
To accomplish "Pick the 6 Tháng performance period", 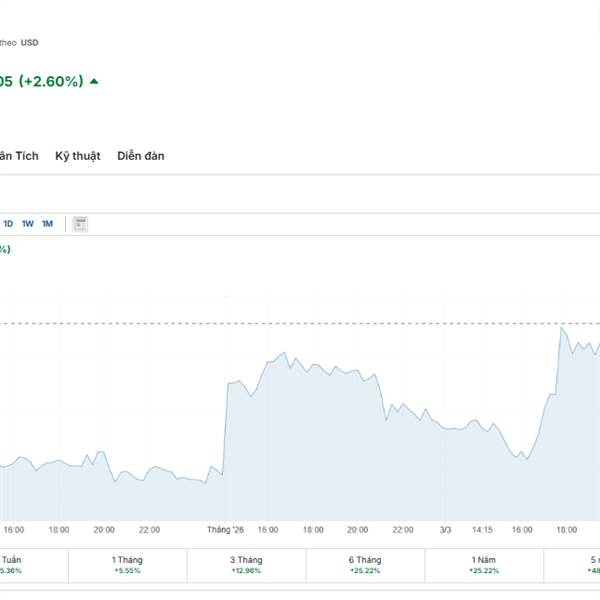I will click(365, 564).
